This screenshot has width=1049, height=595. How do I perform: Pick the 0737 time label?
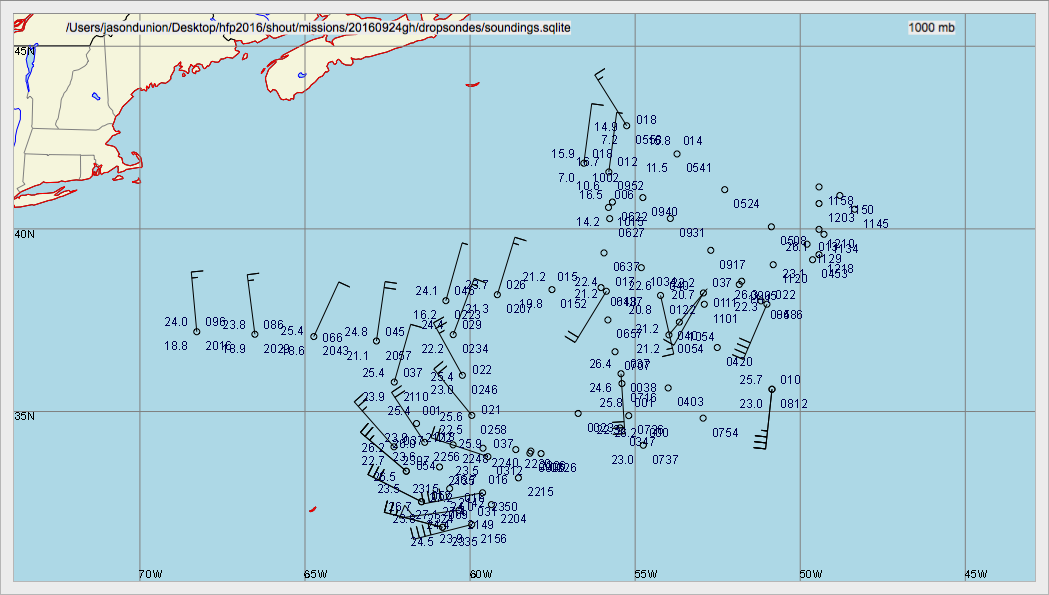click(x=665, y=460)
